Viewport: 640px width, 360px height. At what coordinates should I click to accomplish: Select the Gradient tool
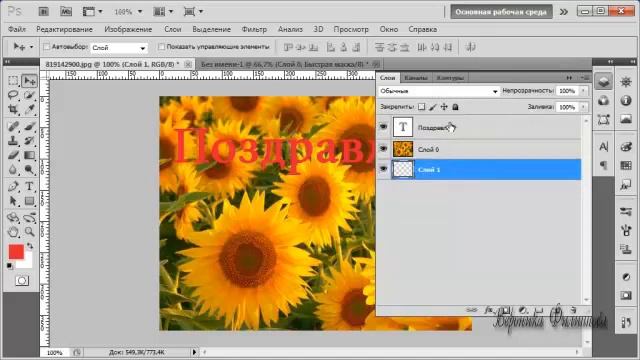[29, 155]
